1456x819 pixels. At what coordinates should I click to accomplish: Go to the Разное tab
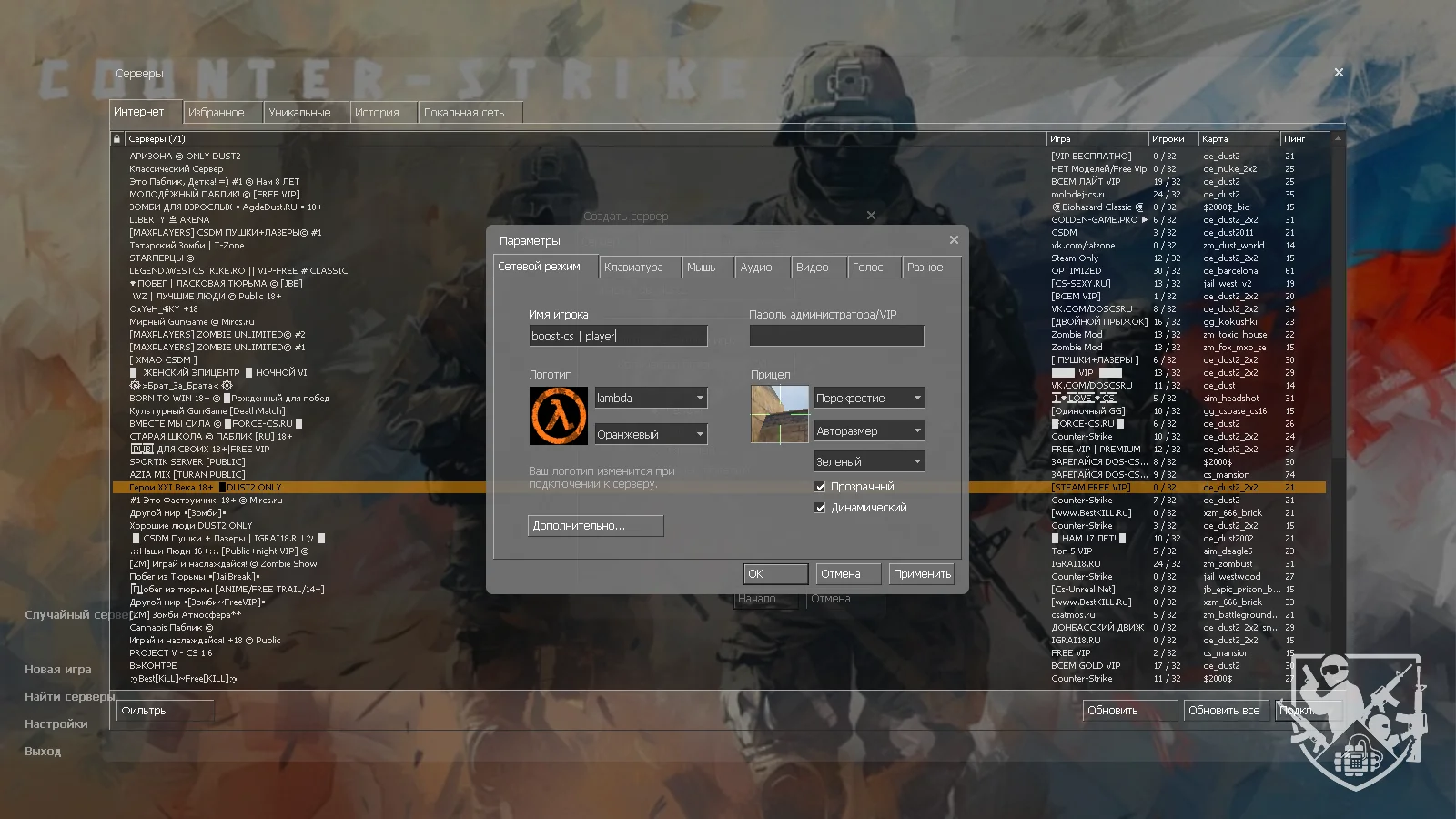coord(925,268)
